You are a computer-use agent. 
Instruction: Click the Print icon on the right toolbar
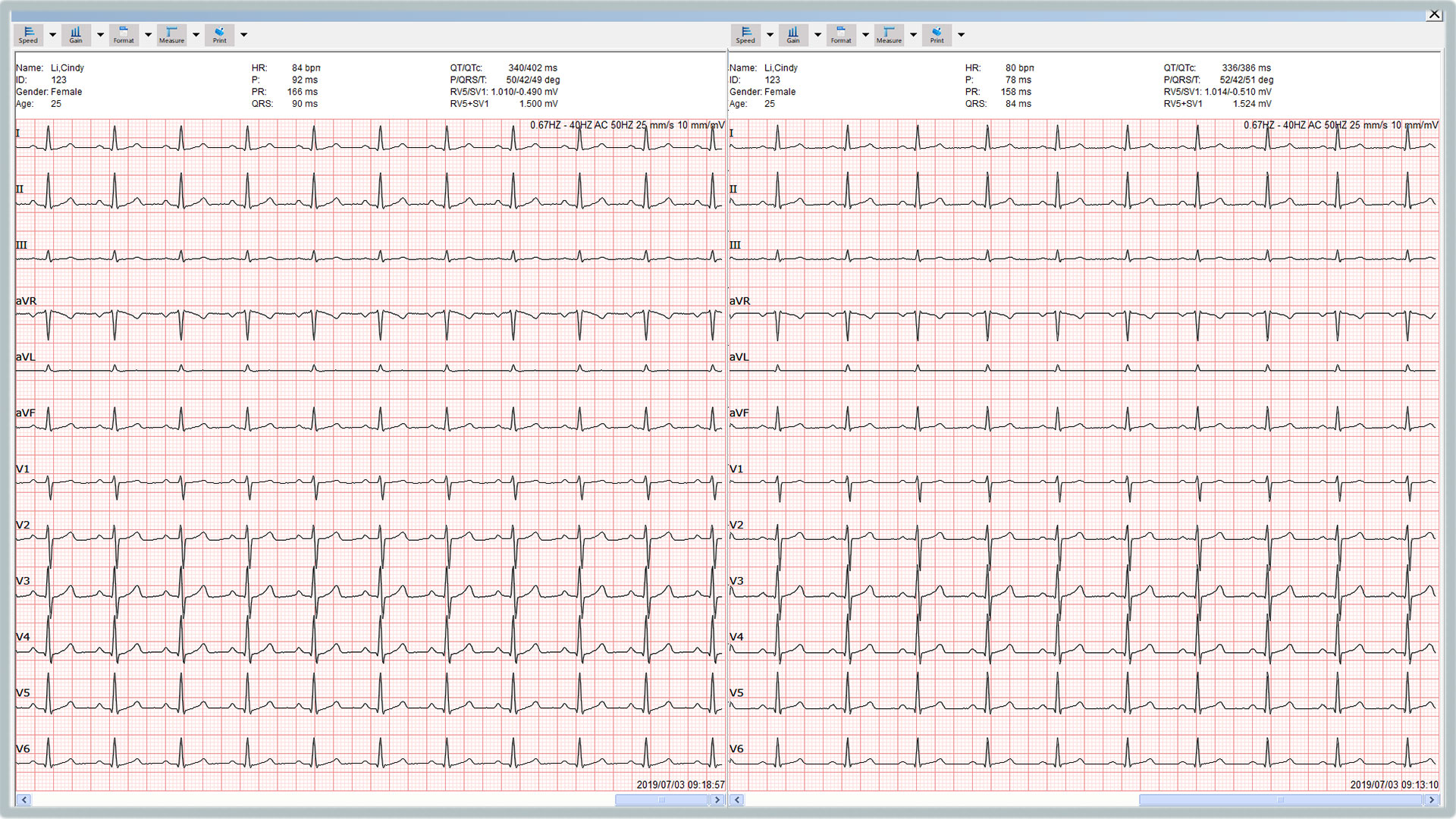936,34
